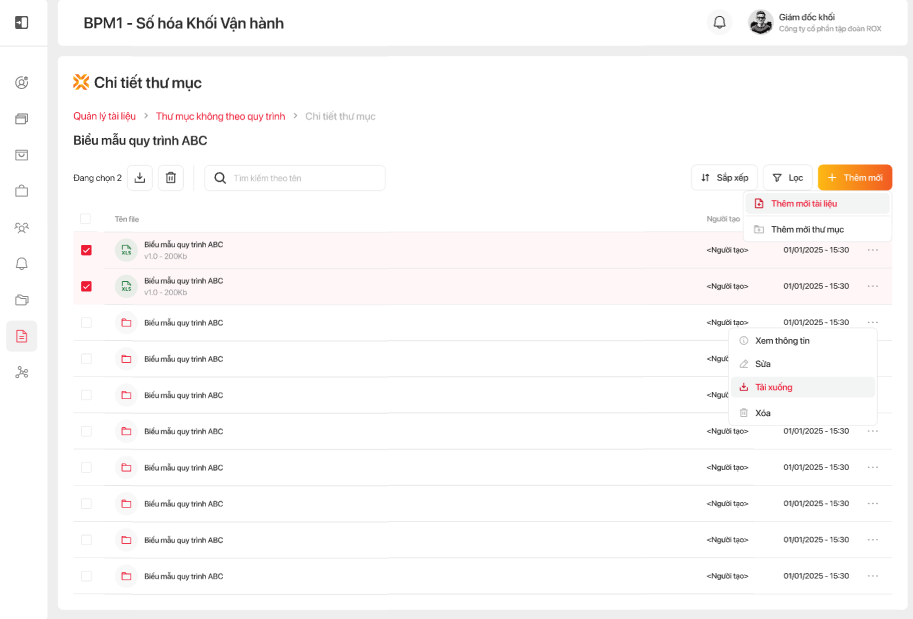The width and height of the screenshot is (913, 619).
Task: Click the orange Thêm mới button
Action: click(855, 178)
